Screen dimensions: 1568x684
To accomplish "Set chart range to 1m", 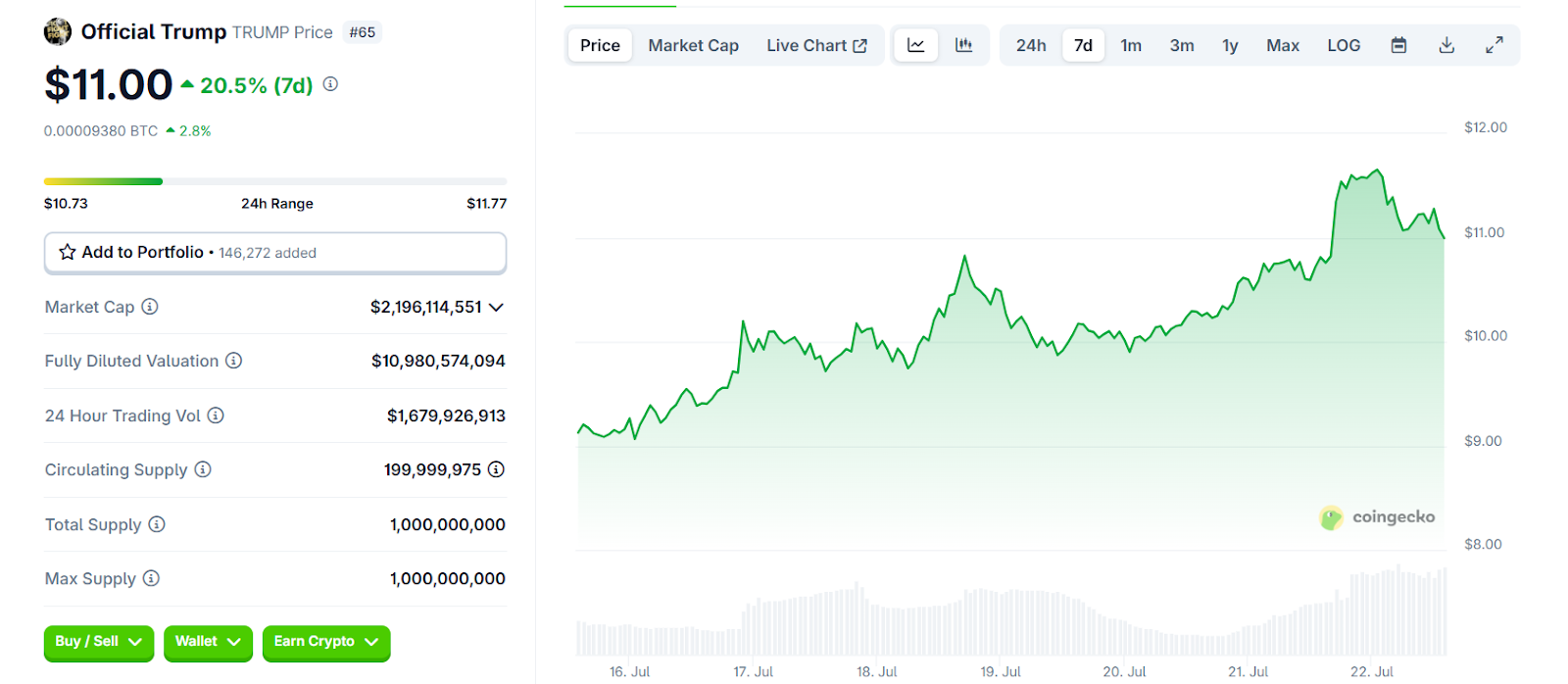I will coord(1131,45).
